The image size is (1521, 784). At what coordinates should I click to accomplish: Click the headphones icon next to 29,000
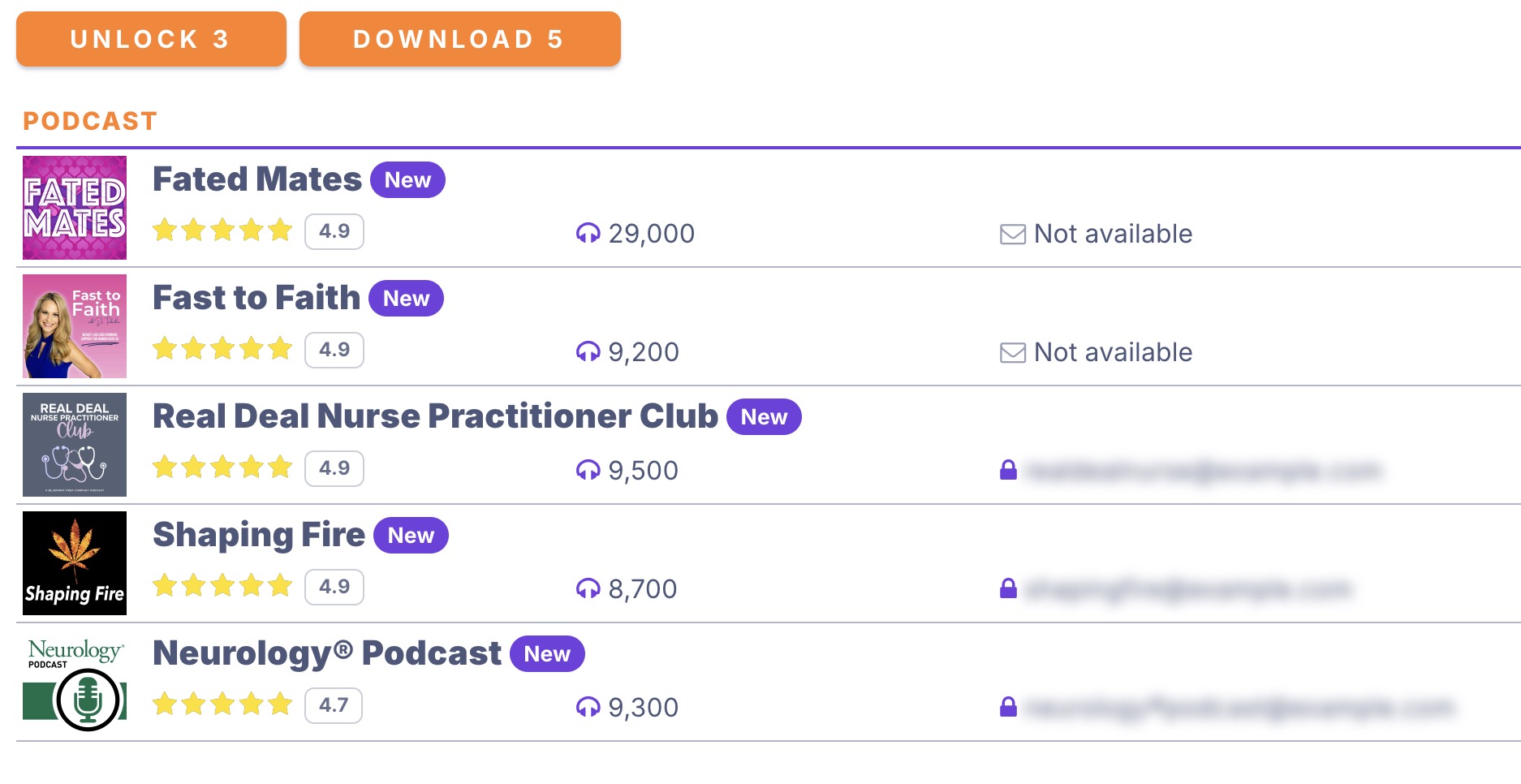590,234
